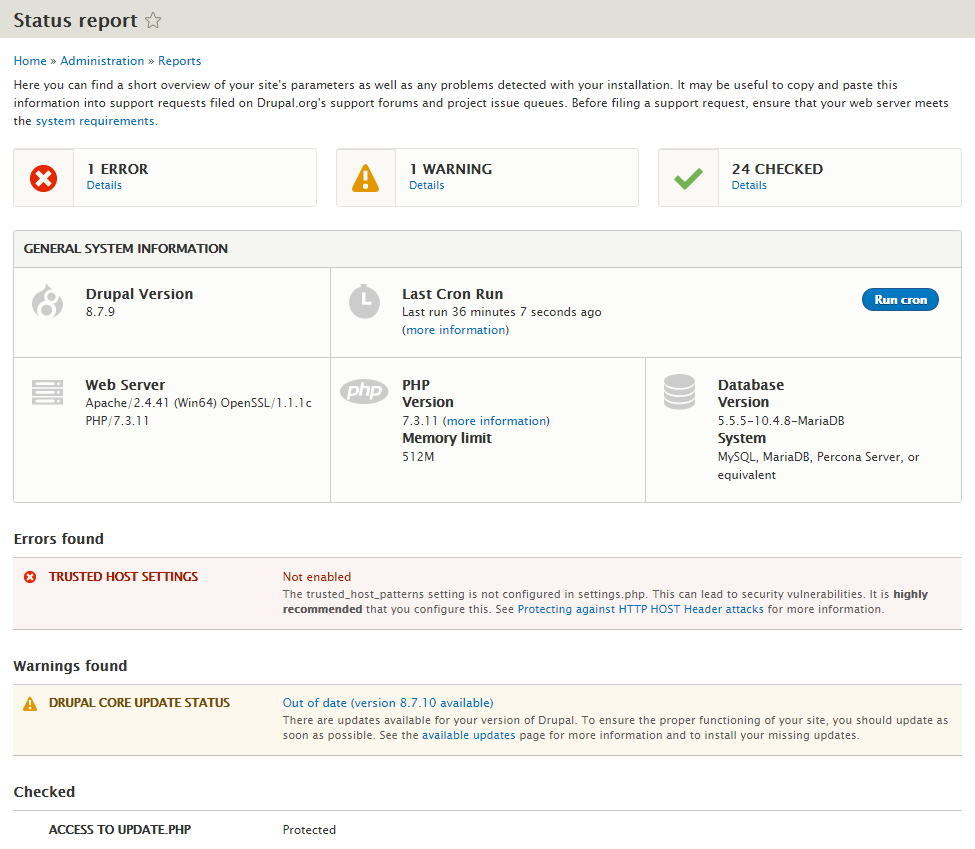Click the green checkmark in 24 CHECKED card
Screen dimensions: 975x849
(688, 179)
